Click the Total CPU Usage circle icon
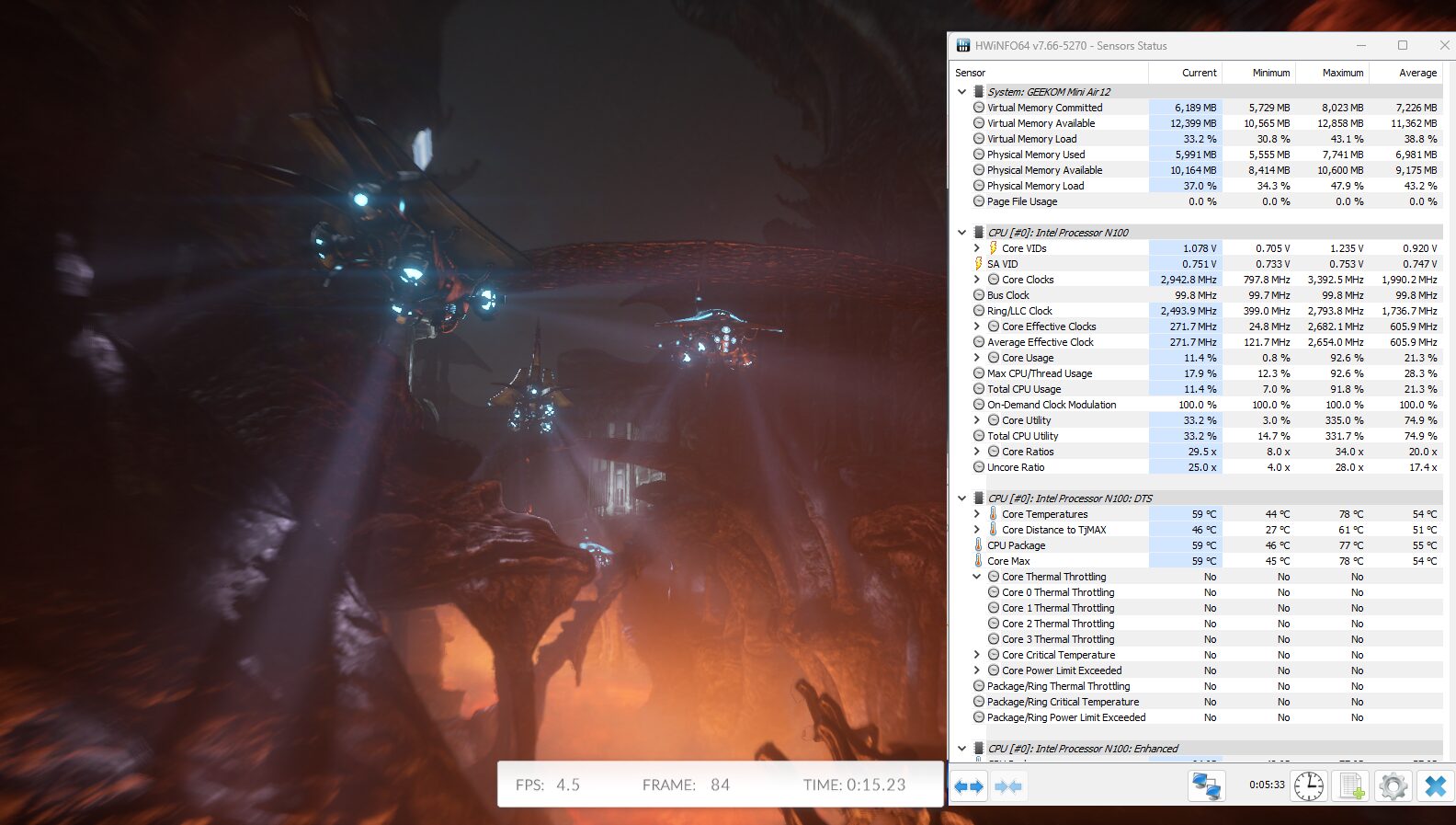 tap(979, 389)
